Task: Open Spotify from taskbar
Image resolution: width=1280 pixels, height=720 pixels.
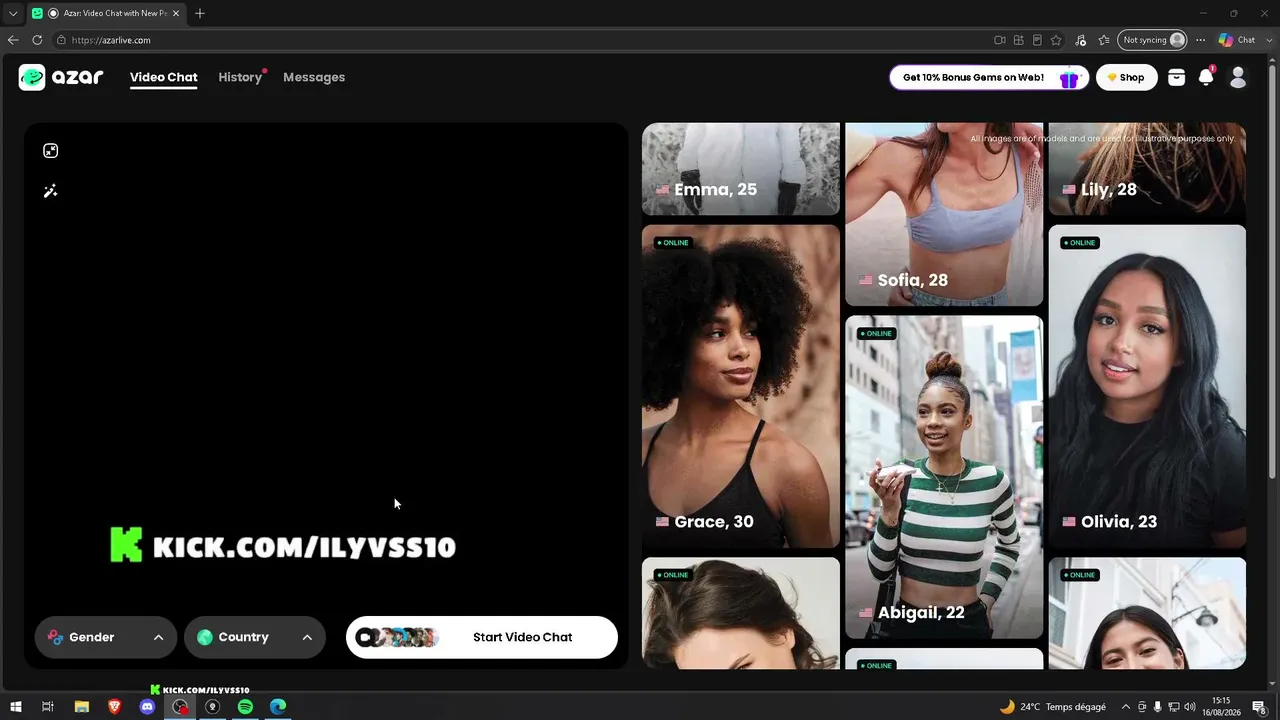Action: (245, 707)
